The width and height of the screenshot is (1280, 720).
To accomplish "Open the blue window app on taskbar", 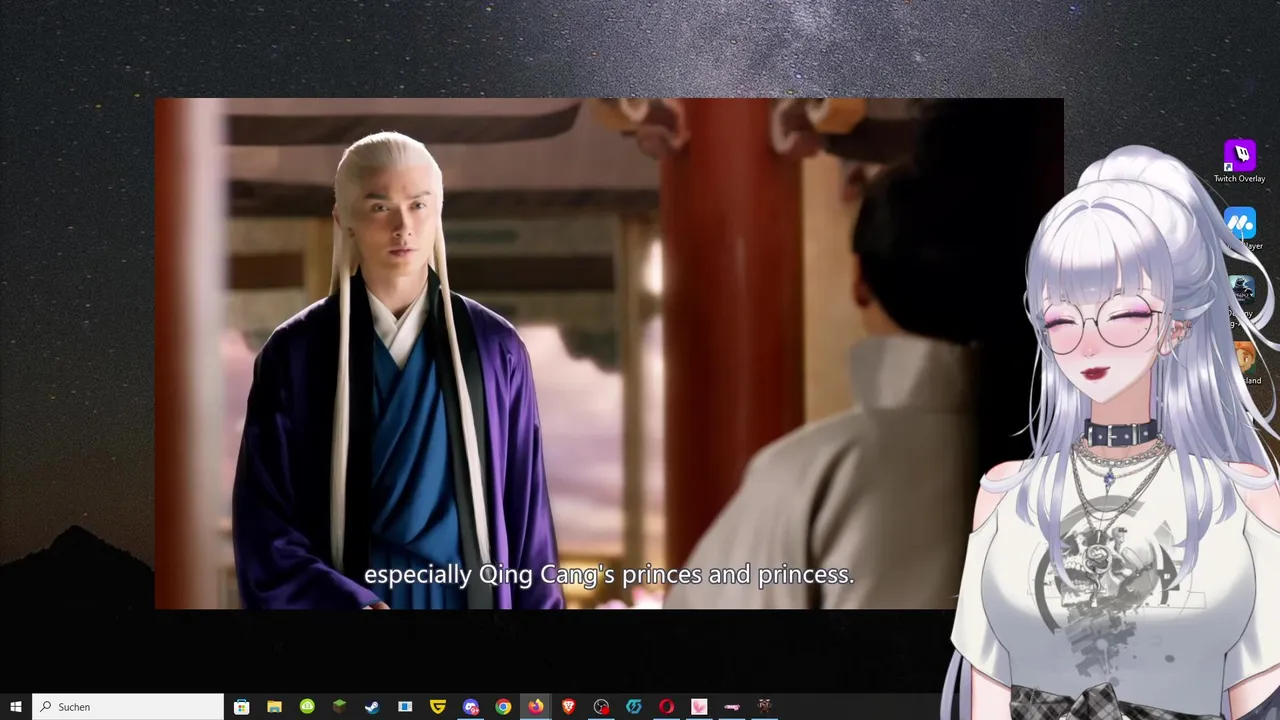I will pyautogui.click(x=405, y=707).
